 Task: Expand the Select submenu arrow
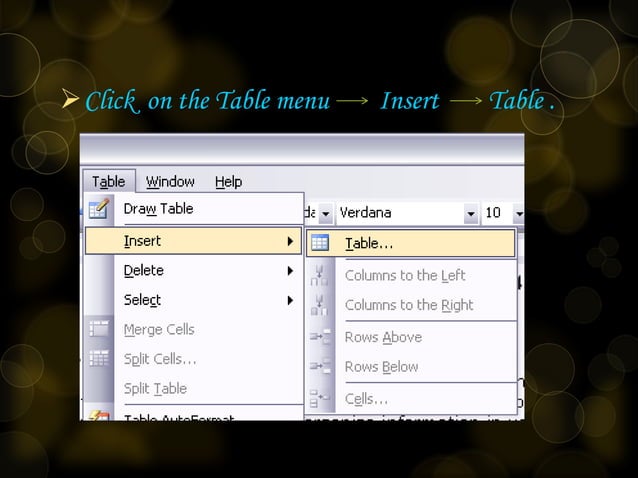click(x=290, y=301)
